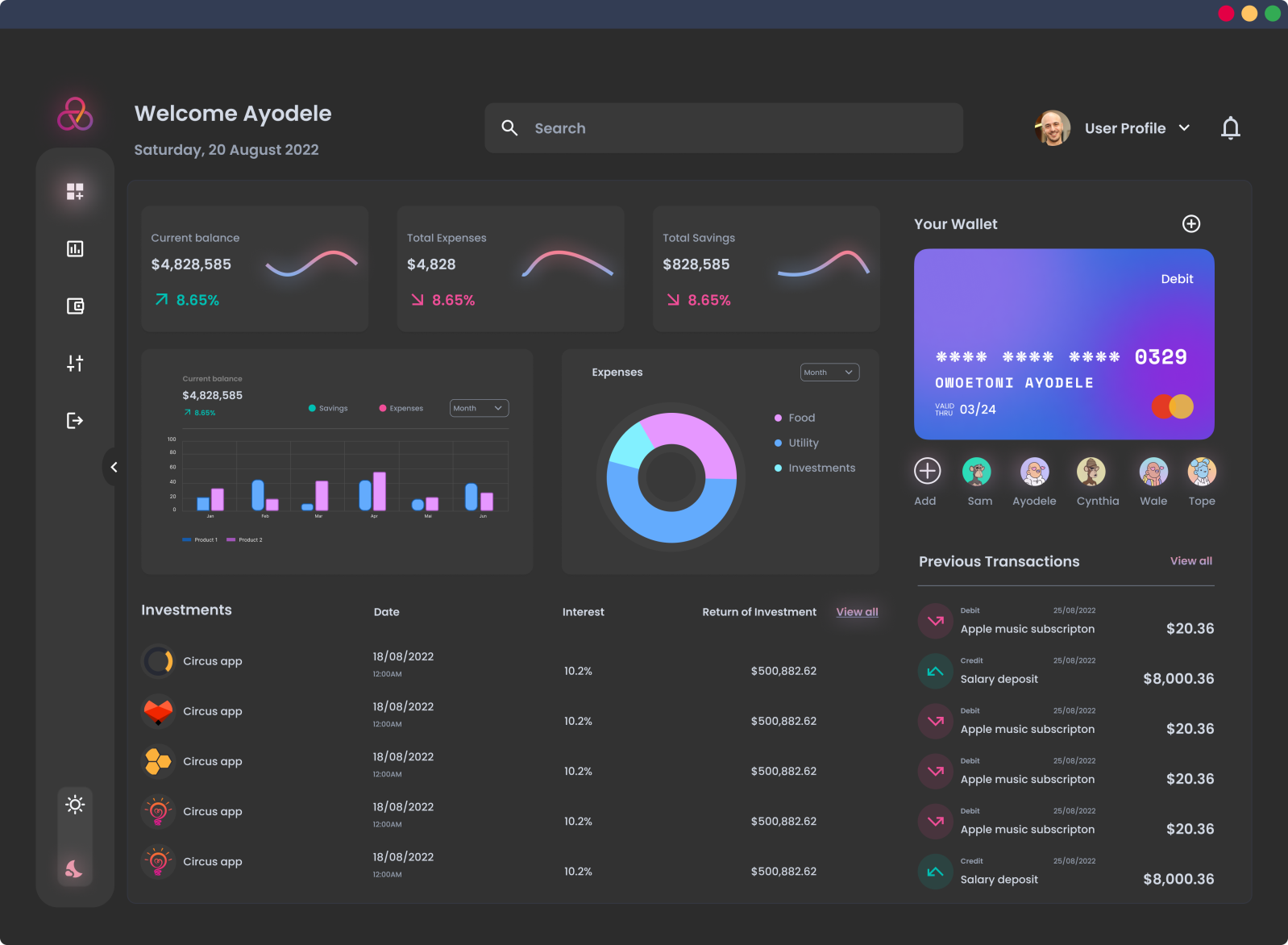Open the analytics chart icon in sidebar

coord(75,248)
